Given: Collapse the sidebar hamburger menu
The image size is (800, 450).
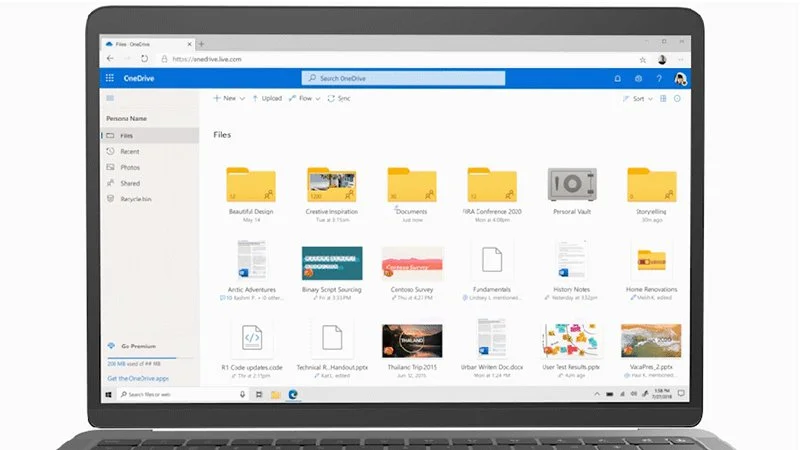Looking at the screenshot, I should (110, 98).
